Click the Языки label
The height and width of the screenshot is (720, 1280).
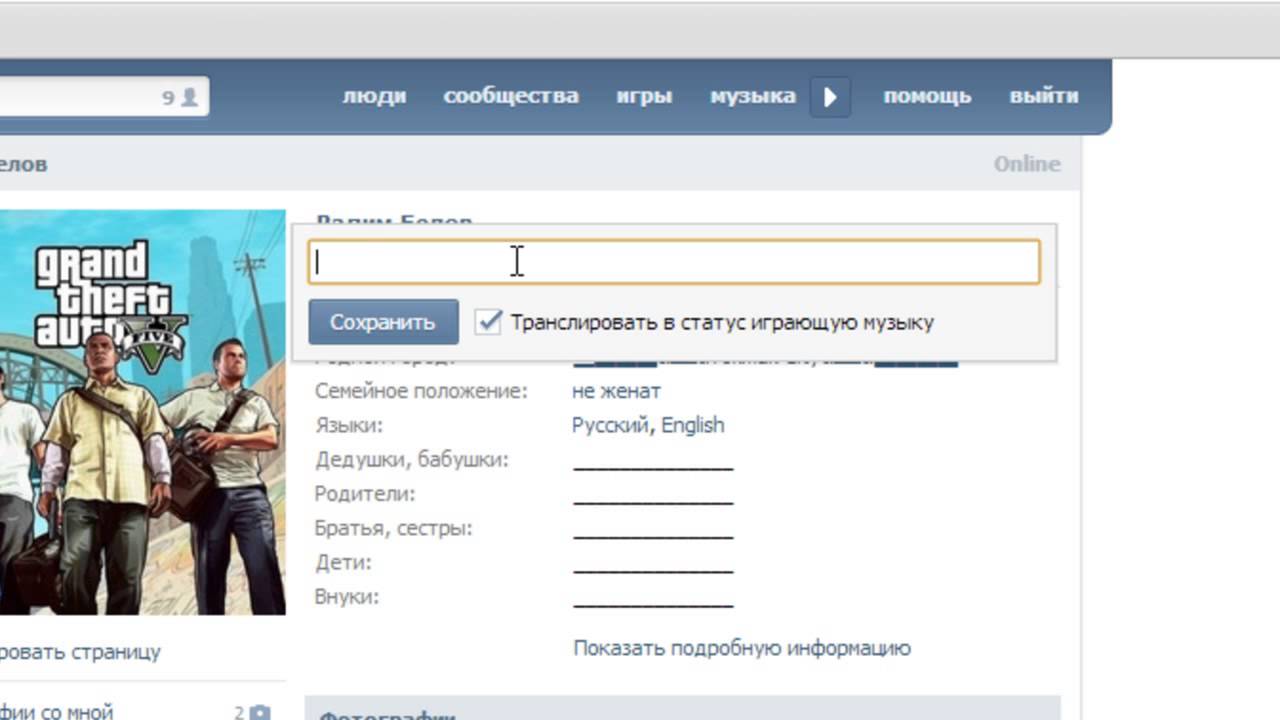pos(349,426)
